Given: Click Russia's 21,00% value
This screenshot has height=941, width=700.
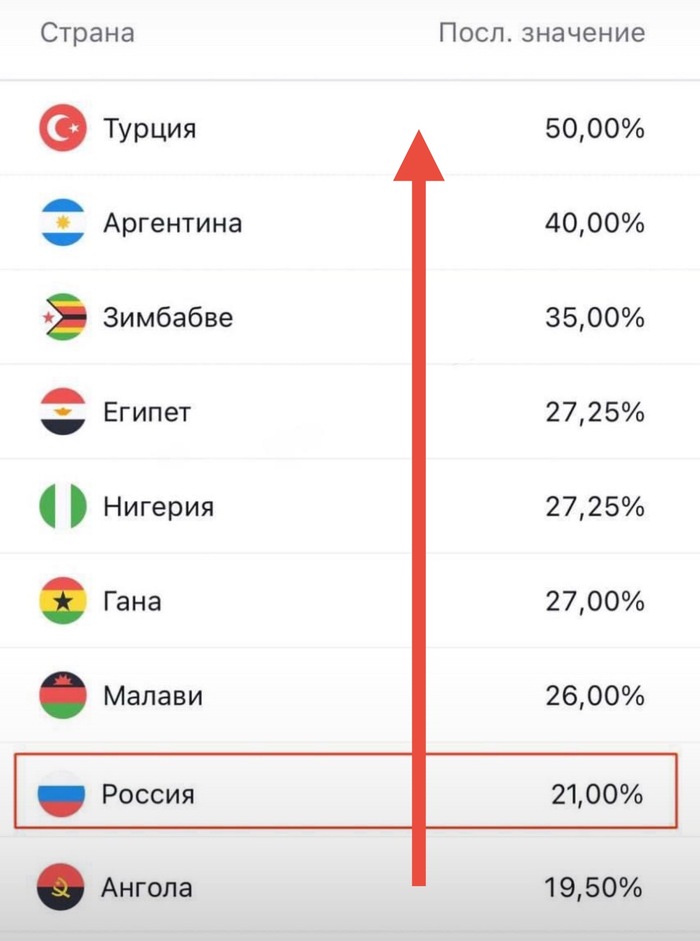Looking at the screenshot, I should [597, 795].
